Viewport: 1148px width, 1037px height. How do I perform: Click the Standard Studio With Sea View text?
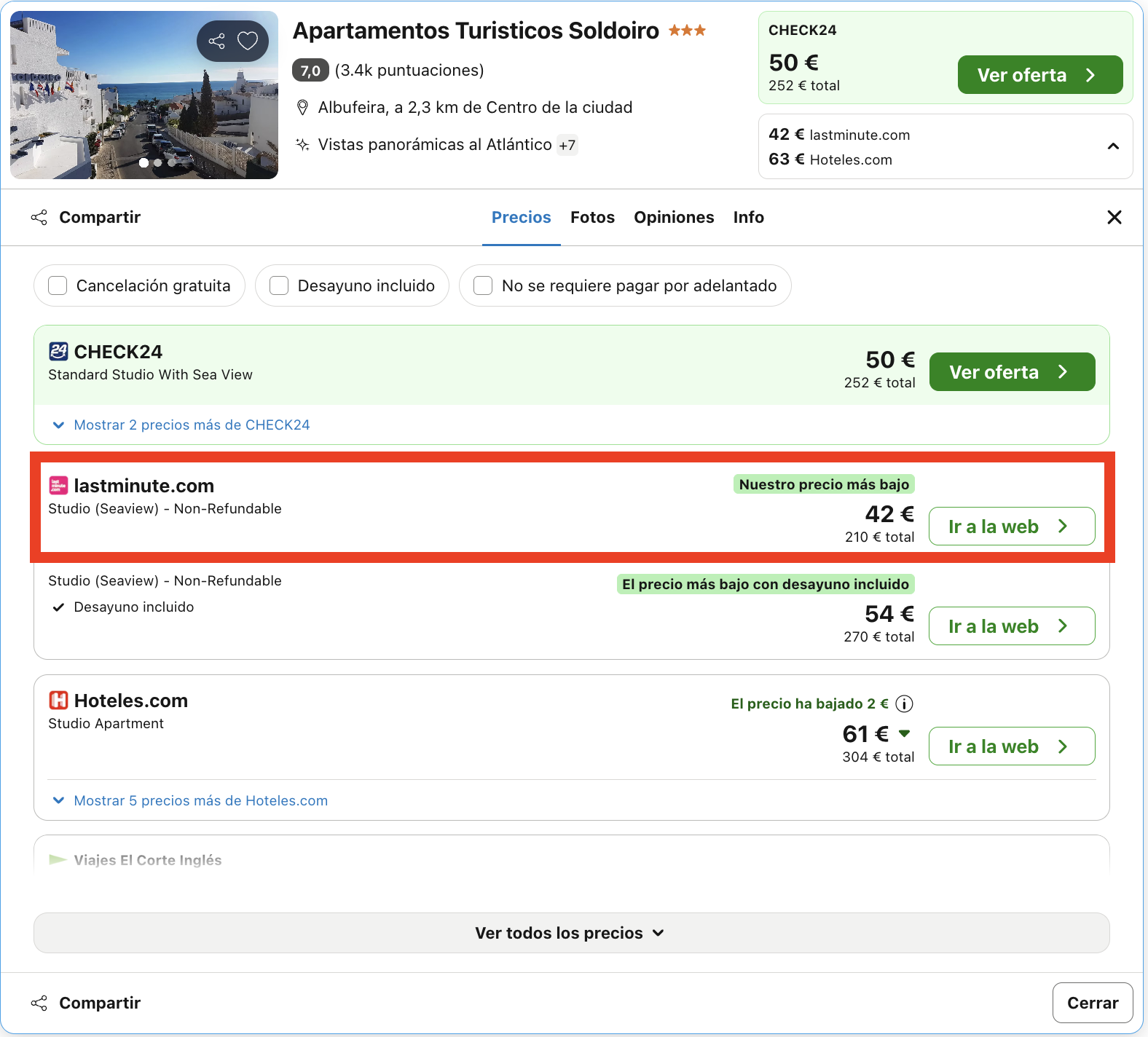[150, 375]
